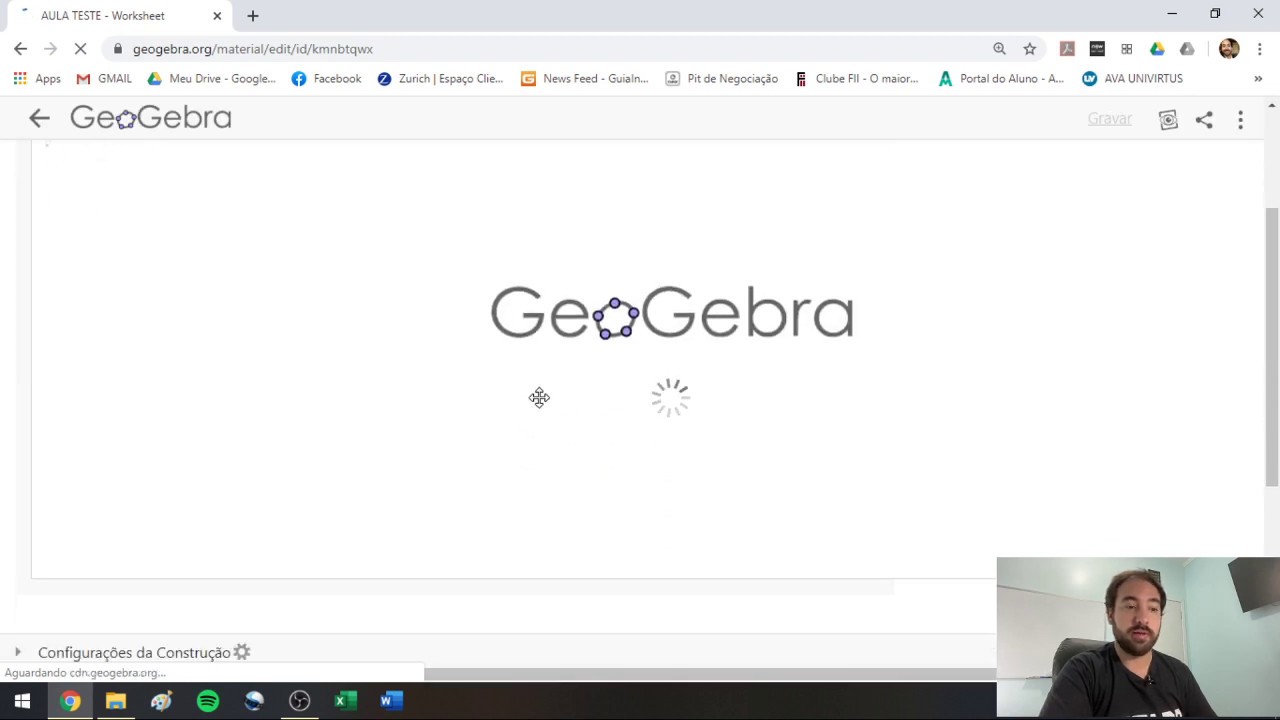Bookmark this page with the star icon
The width and height of the screenshot is (1280, 720).
pos(1029,48)
